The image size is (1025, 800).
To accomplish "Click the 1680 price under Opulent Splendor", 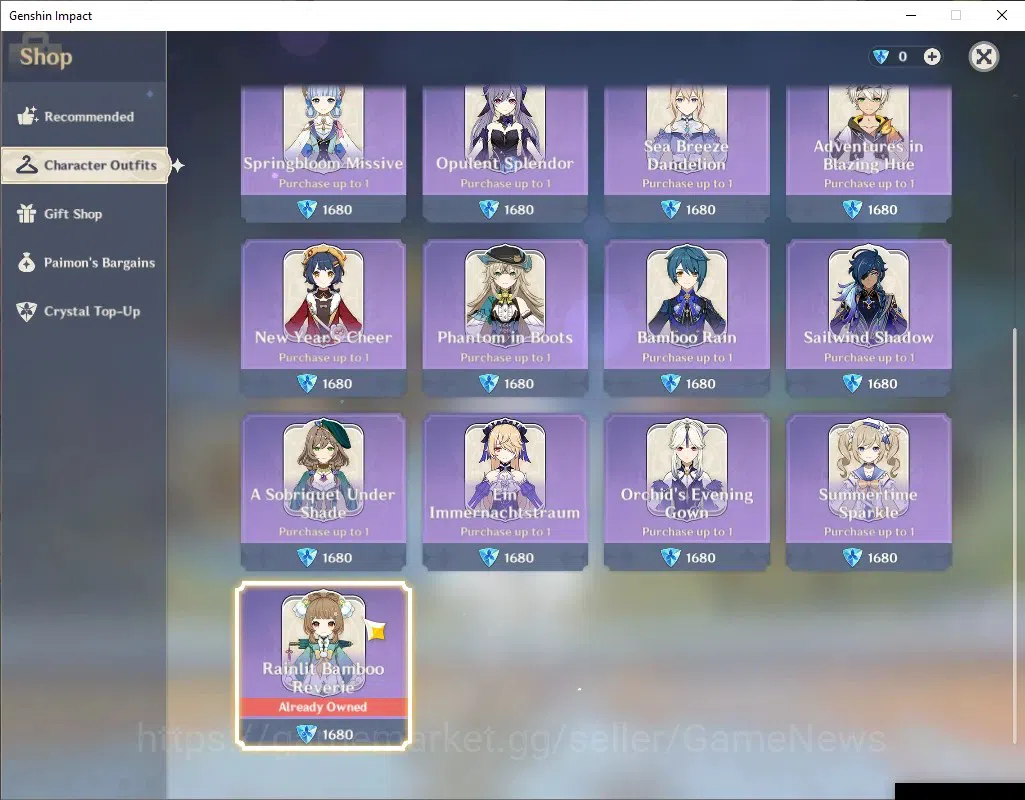I will [x=519, y=210].
